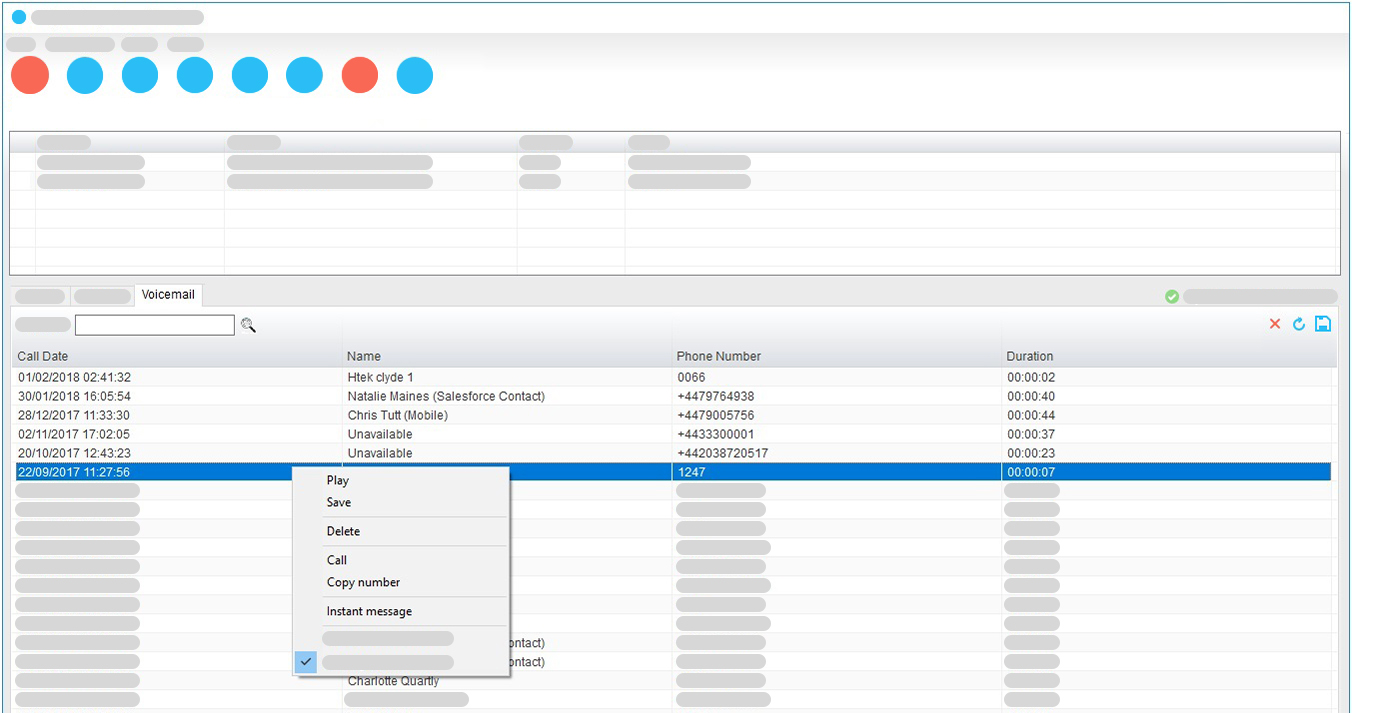Click phone number +4433300001
Viewport: 1374px width, 713px height.
(716, 435)
